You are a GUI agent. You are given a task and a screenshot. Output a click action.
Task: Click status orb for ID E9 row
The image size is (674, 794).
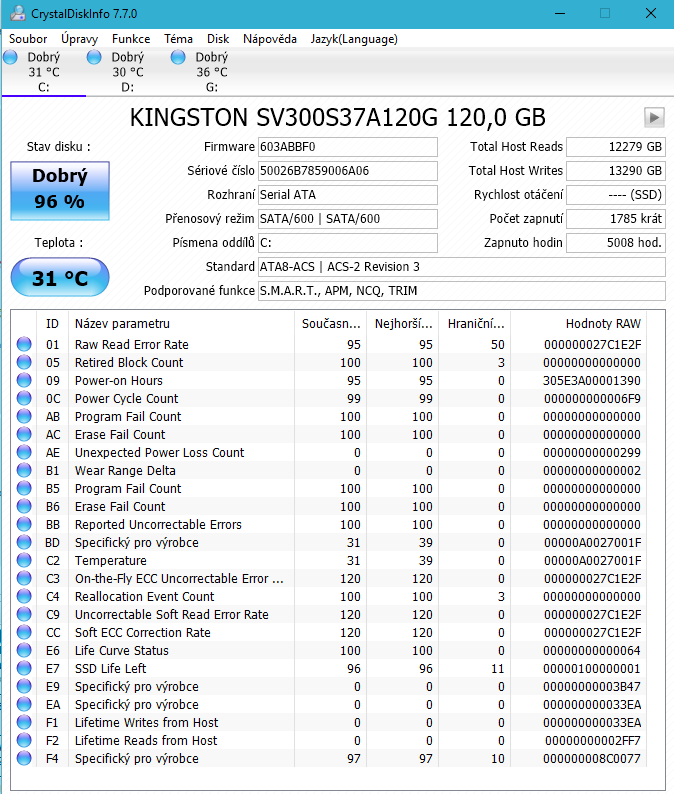point(24,686)
